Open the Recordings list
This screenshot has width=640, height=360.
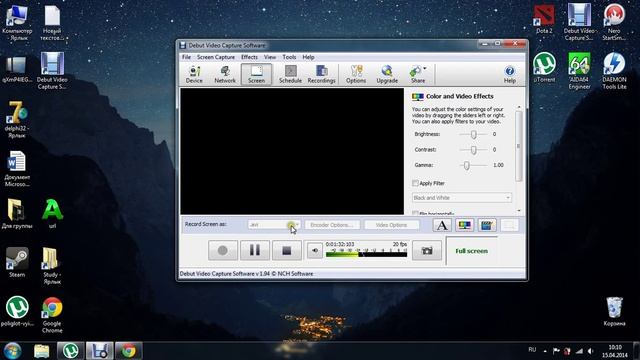(321, 74)
